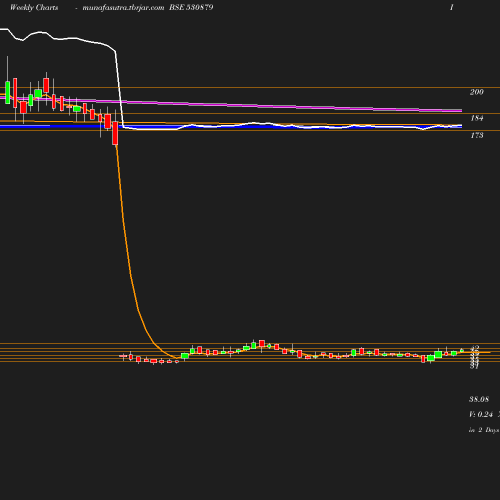The image size is (500, 500).
Task: Click the "BSE 530879" stock code
Action: [x=191, y=7]
